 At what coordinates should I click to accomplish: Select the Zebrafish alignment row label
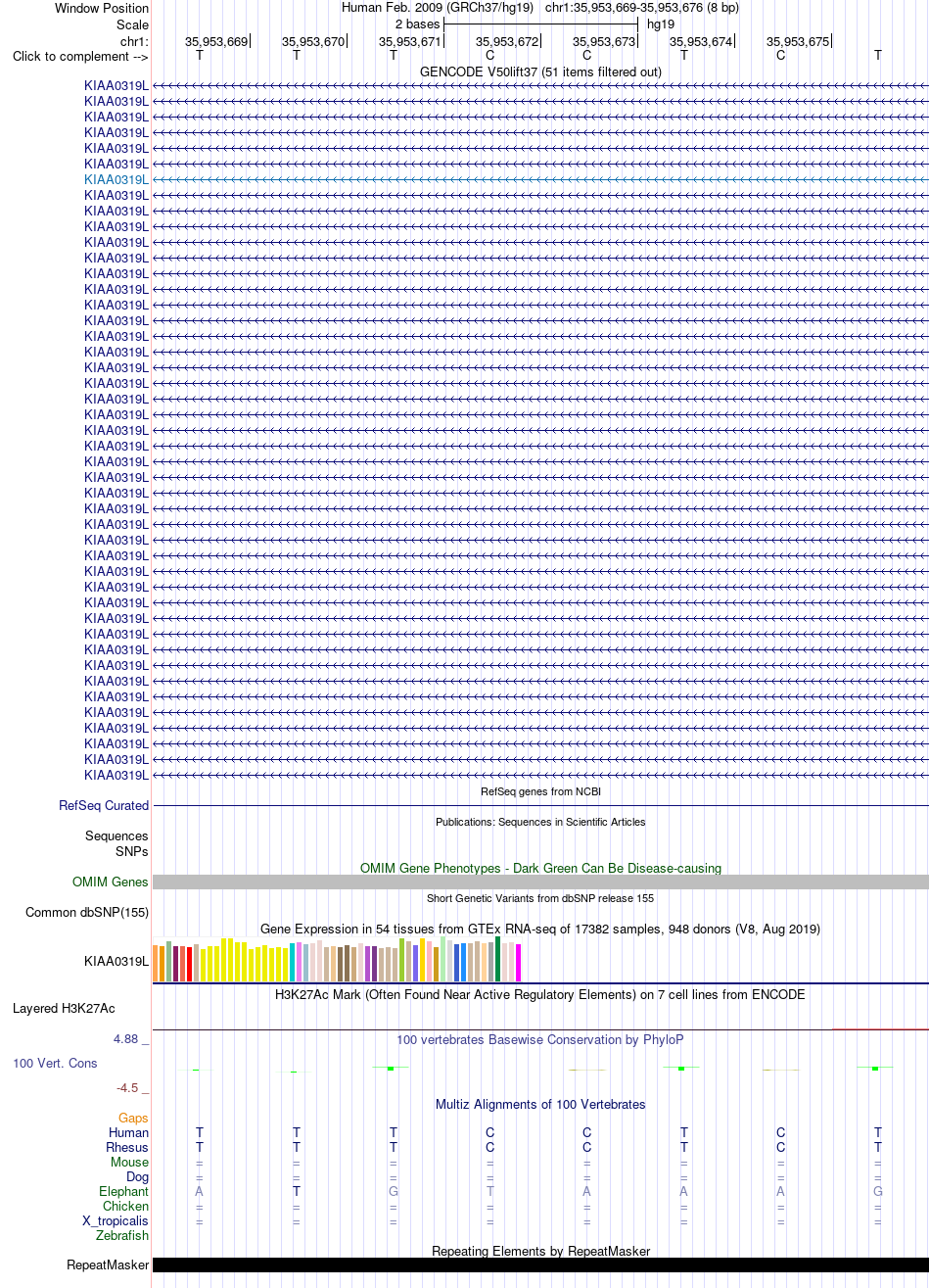click(x=122, y=1236)
